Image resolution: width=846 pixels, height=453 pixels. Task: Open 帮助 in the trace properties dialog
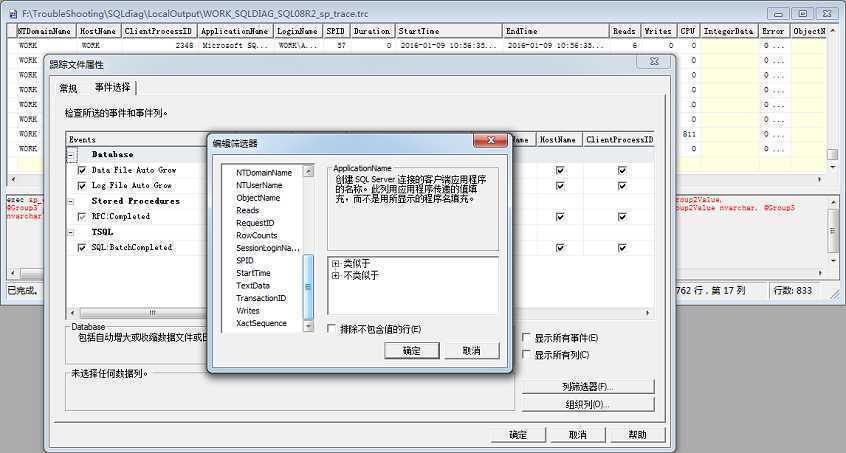coord(637,434)
